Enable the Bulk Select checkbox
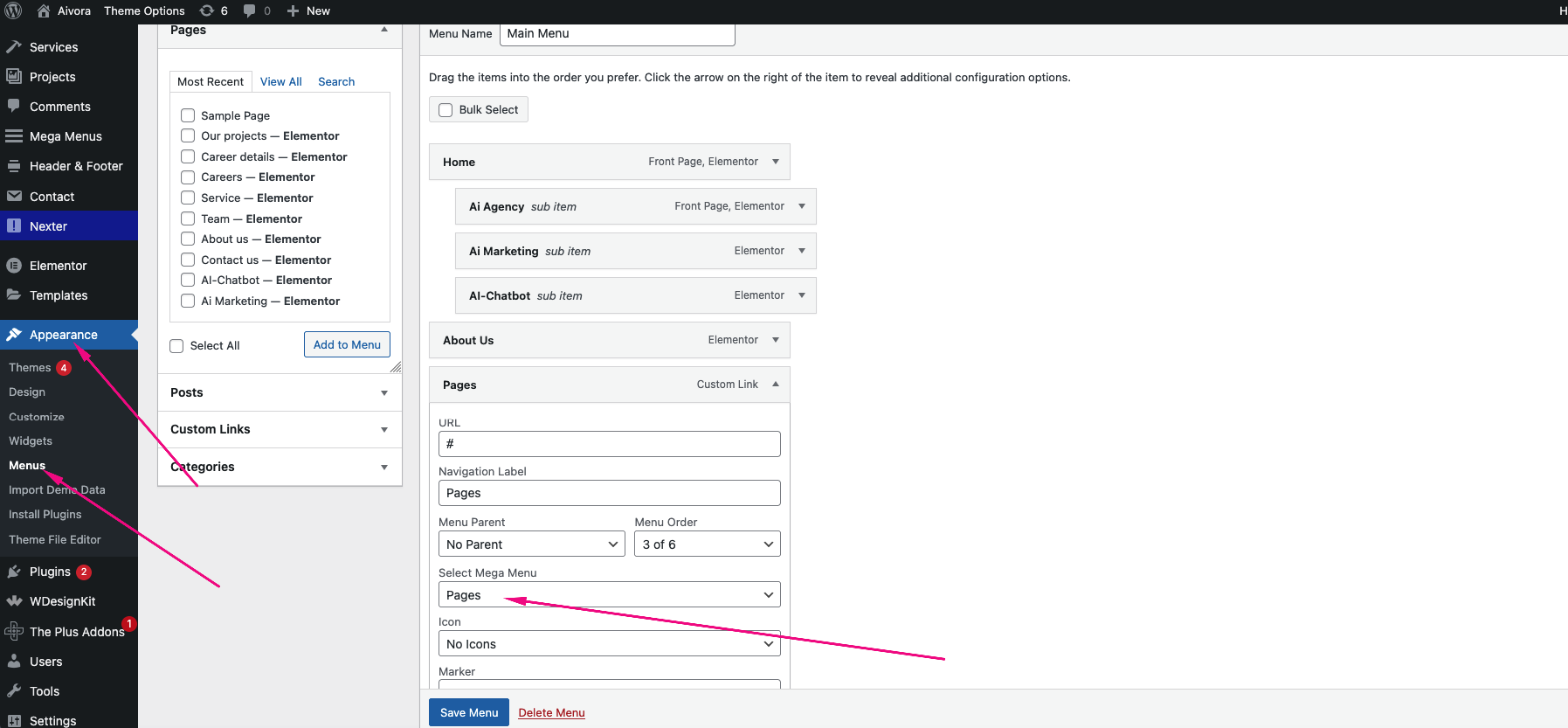Image resolution: width=1568 pixels, height=728 pixels. (x=446, y=110)
